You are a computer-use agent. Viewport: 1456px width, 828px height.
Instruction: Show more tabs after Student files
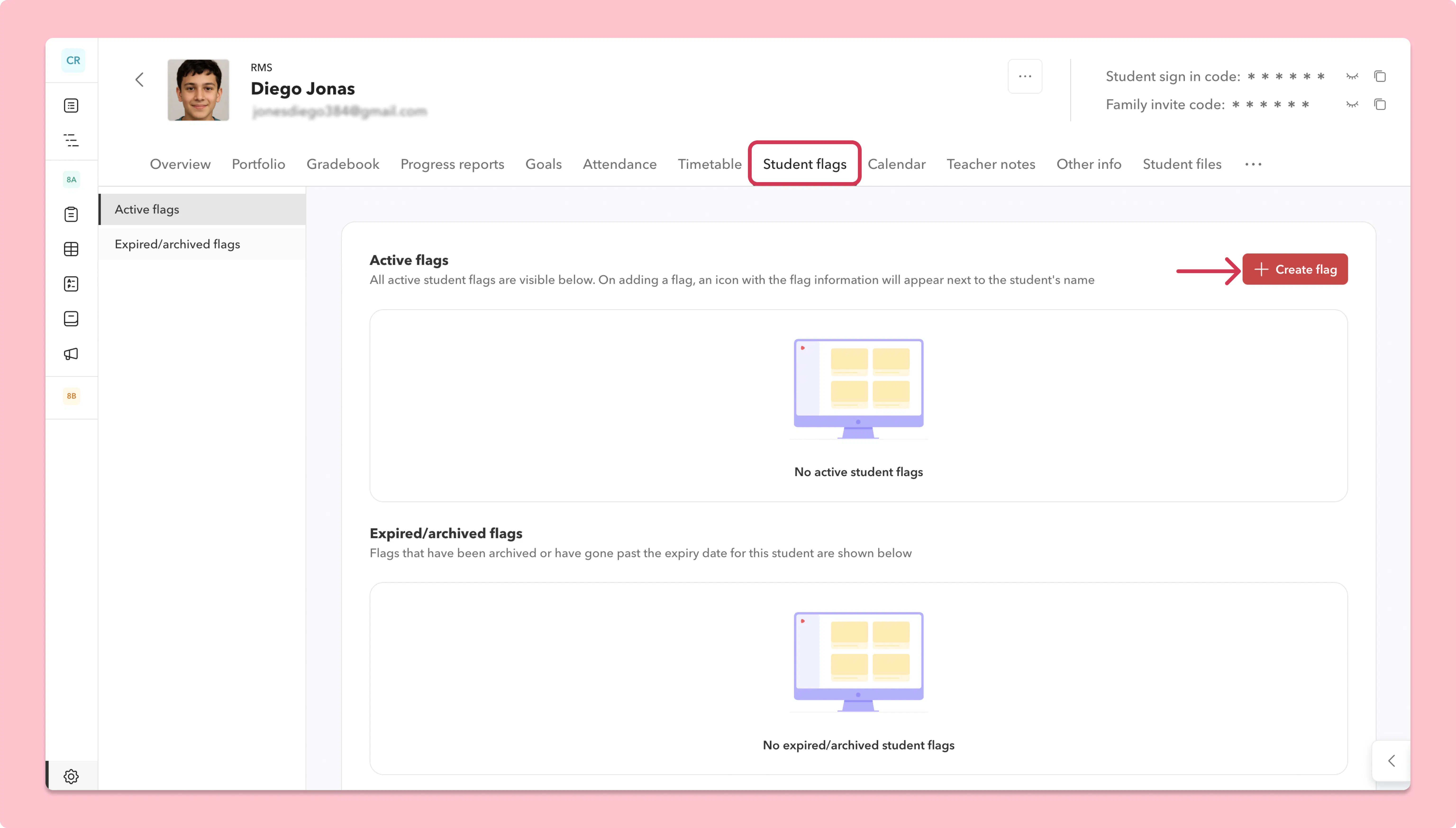(1253, 164)
